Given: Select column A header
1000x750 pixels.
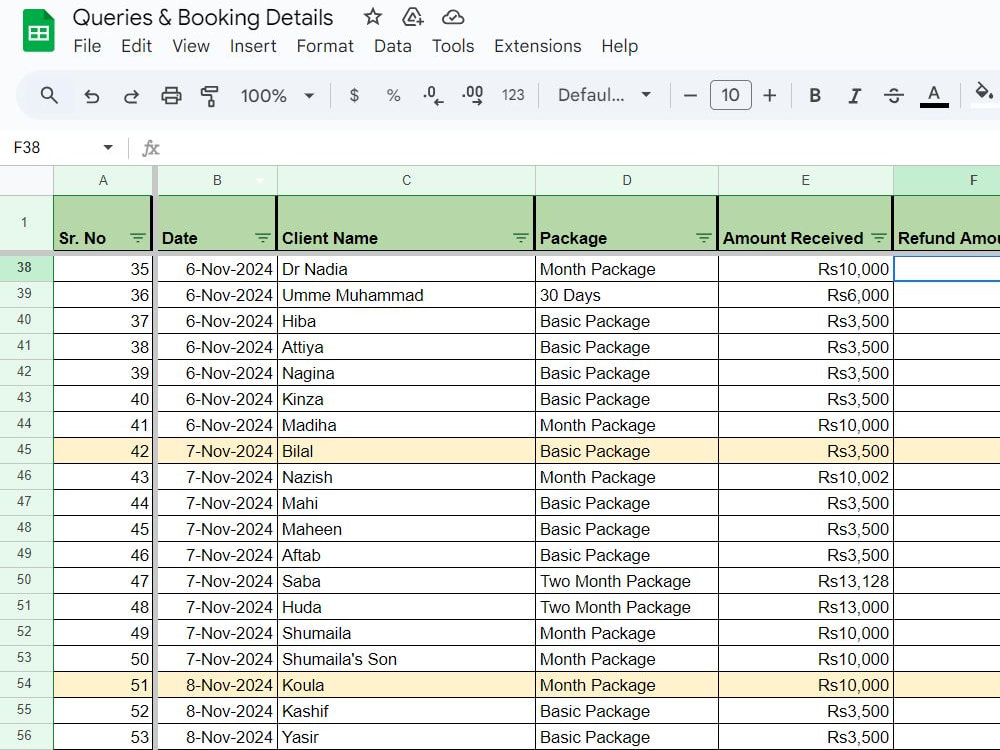Looking at the screenshot, I should coord(103,180).
